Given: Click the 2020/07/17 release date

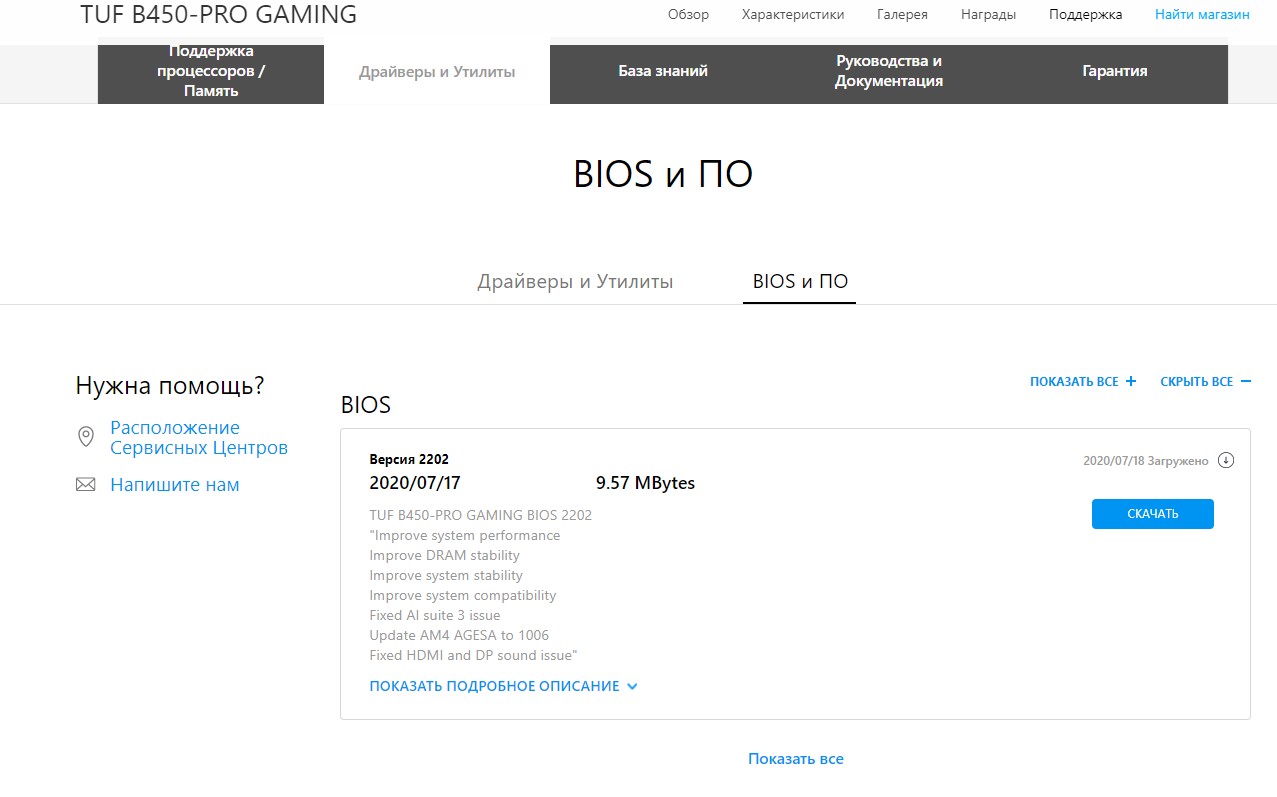Looking at the screenshot, I should point(415,483).
